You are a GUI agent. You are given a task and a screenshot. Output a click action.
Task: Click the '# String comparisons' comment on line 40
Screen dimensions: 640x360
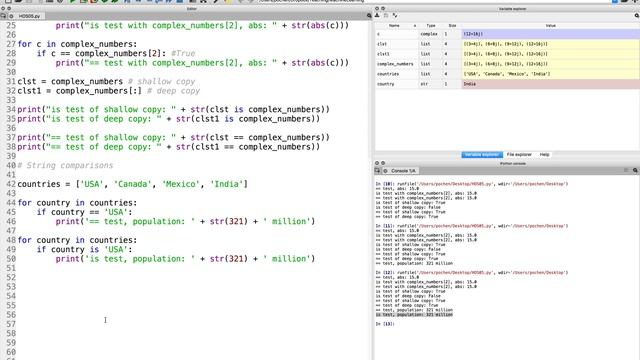click(65, 165)
